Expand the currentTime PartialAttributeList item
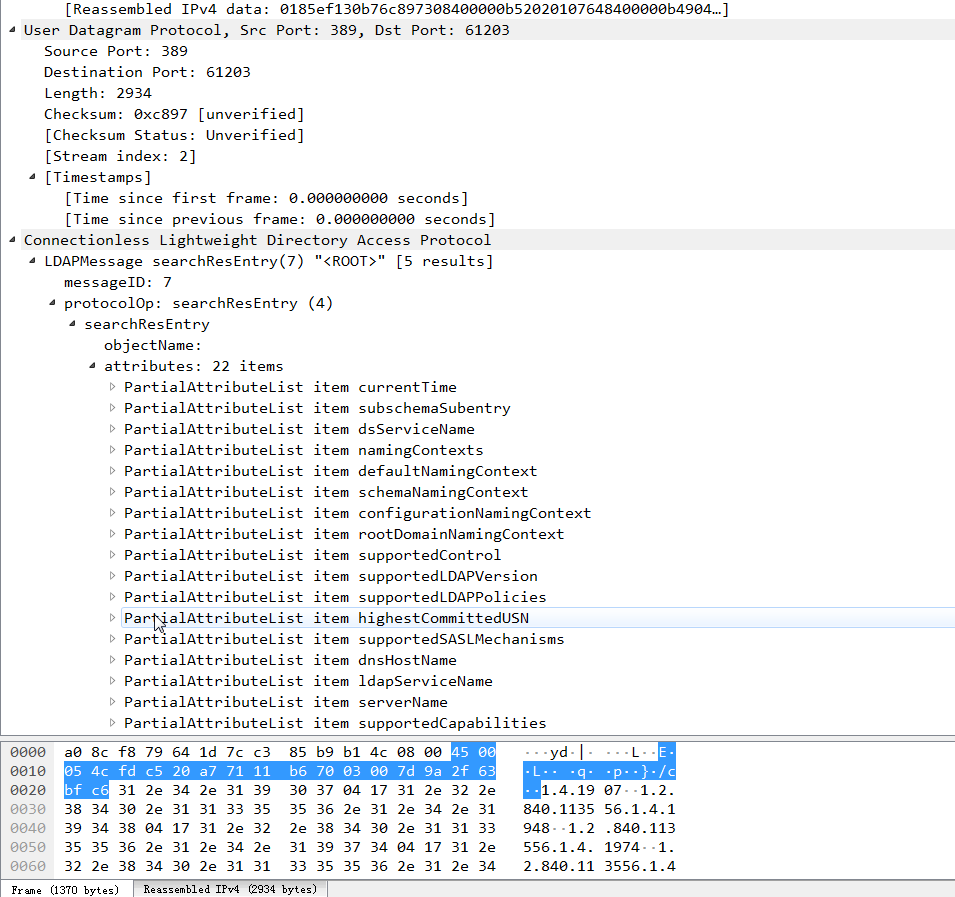The image size is (955, 897). coord(112,387)
